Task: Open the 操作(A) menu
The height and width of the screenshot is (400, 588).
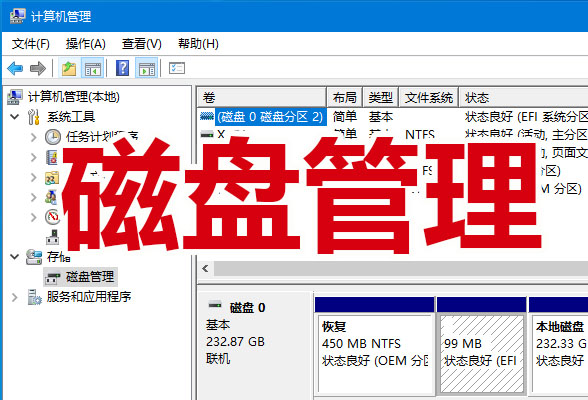Action: [86, 44]
